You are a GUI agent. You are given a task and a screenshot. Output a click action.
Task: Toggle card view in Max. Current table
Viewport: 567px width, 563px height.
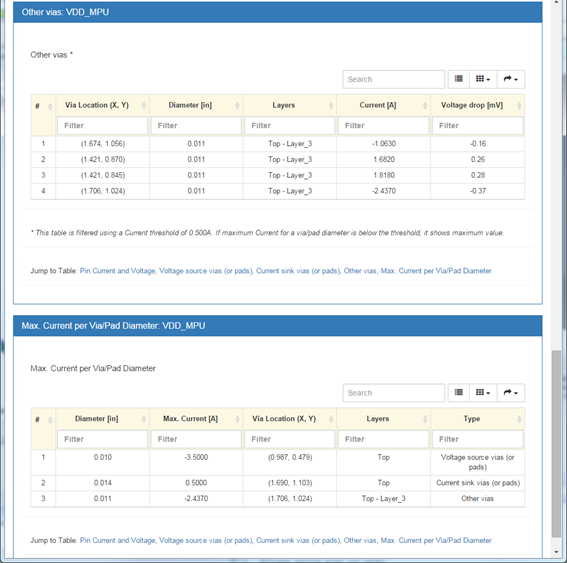(x=459, y=392)
